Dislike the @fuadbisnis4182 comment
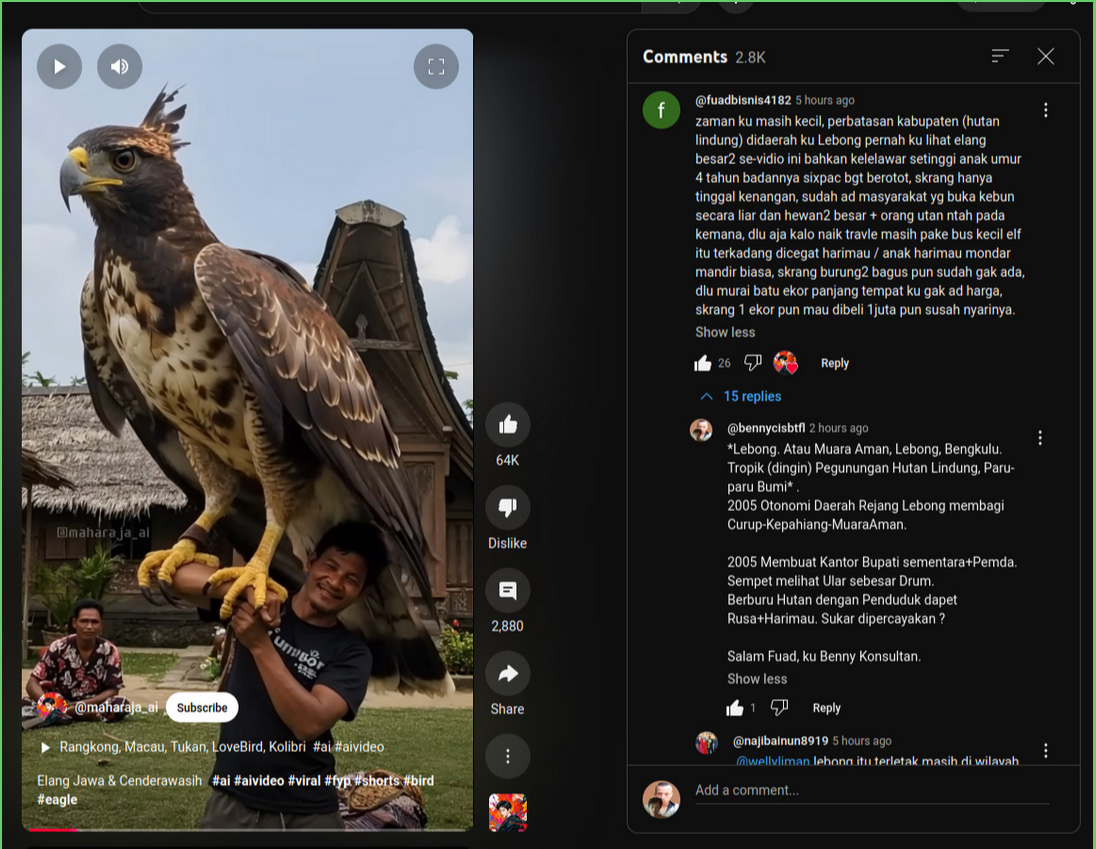Viewport: 1096px width, 849px height. click(753, 363)
